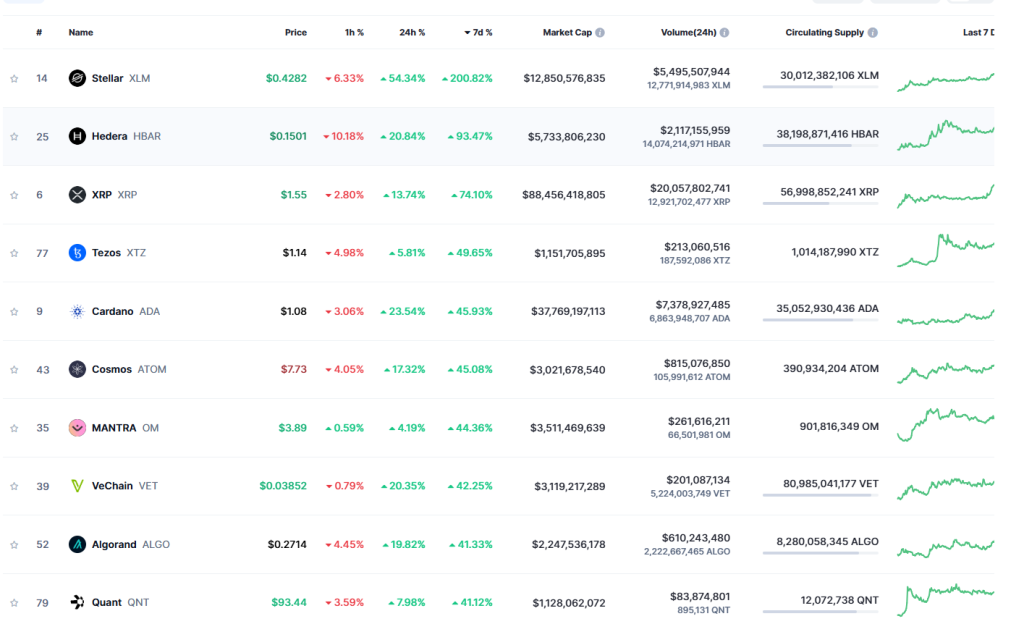Screen dimensions: 1024x624
Task: Click the XLM circulating supply progress bar
Action: click(x=820, y=87)
